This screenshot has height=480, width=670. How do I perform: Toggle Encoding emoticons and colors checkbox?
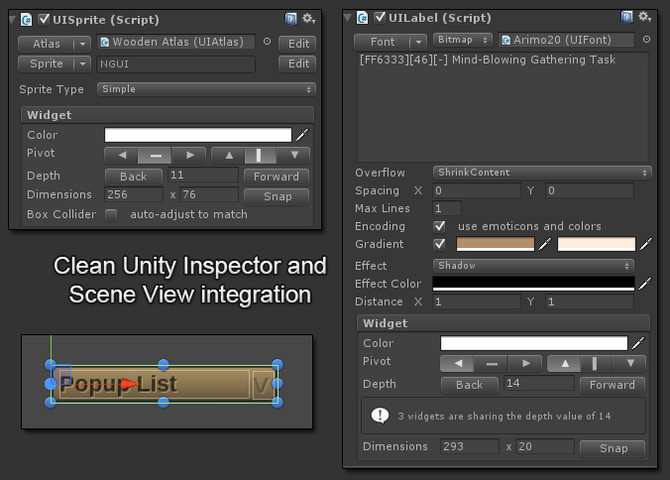(x=439, y=226)
